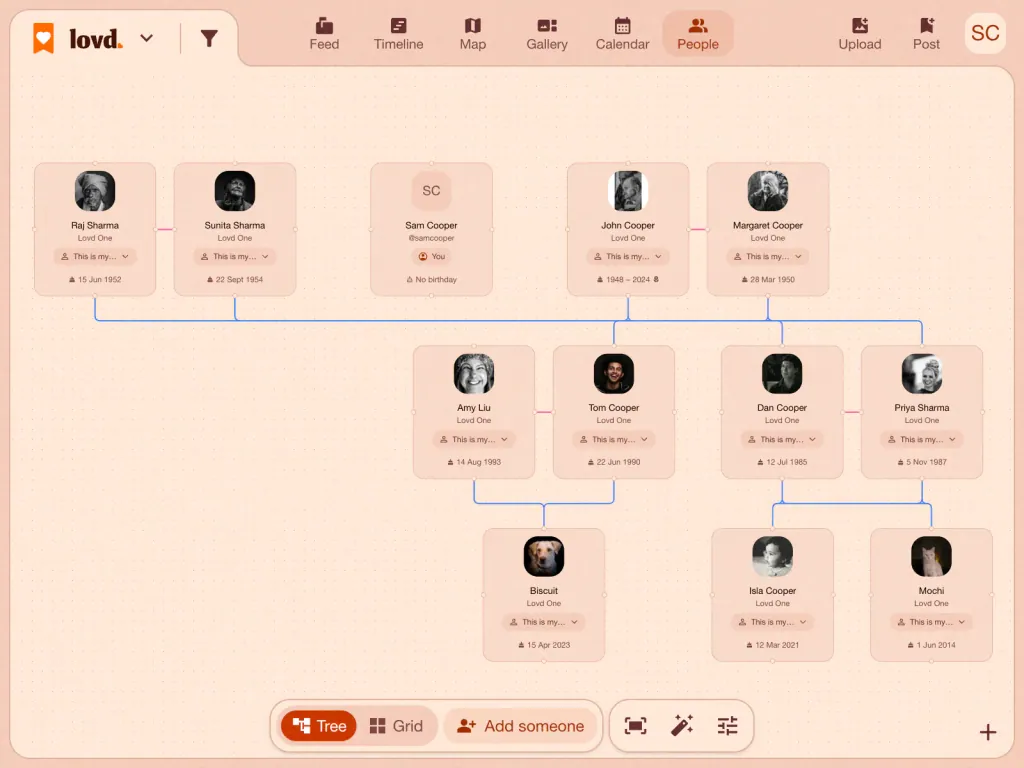The image size is (1024, 768).
Task: Click Margaret Cooper's photo
Action: click(768, 191)
